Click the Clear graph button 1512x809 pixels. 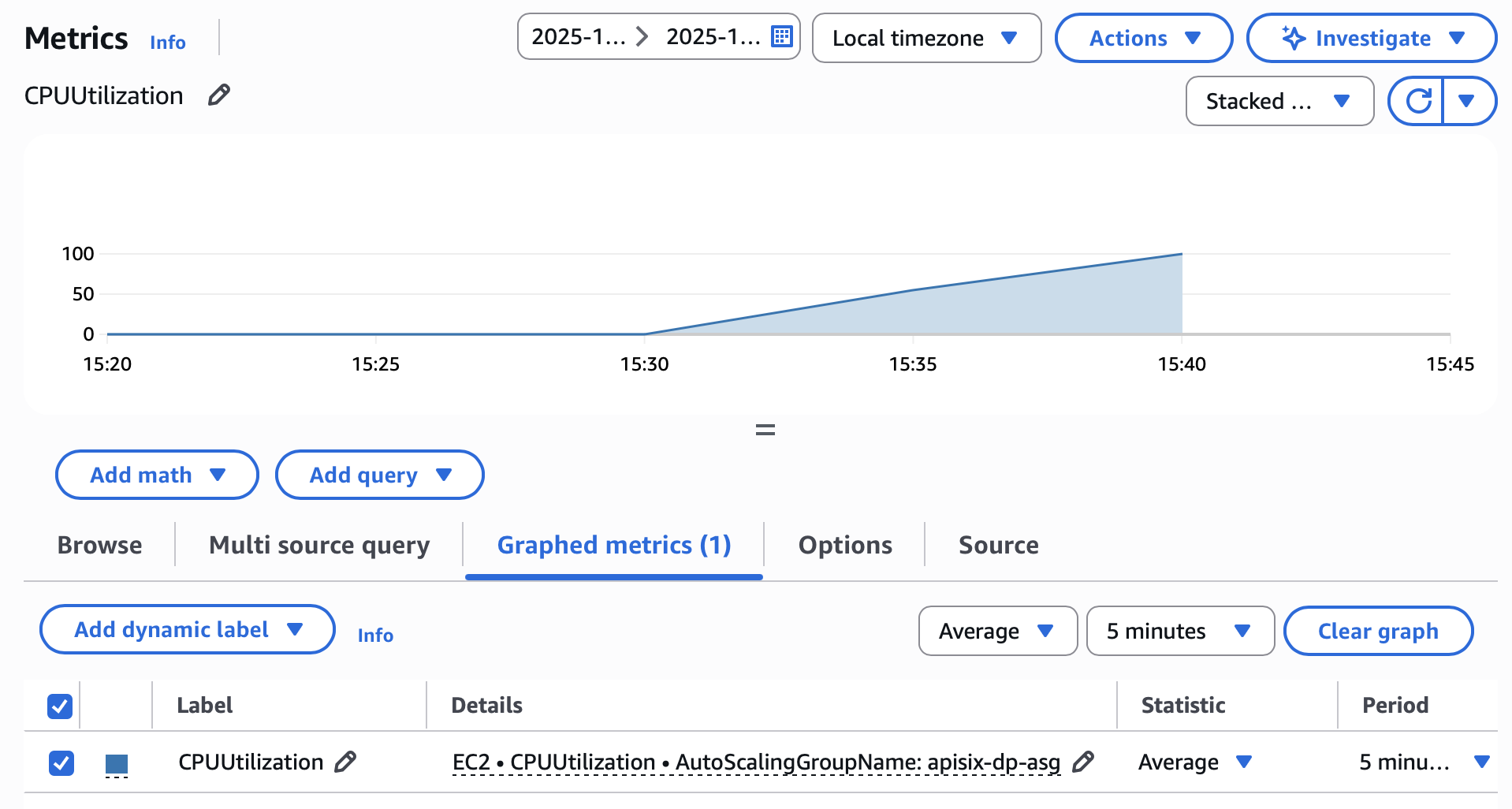point(1377,631)
